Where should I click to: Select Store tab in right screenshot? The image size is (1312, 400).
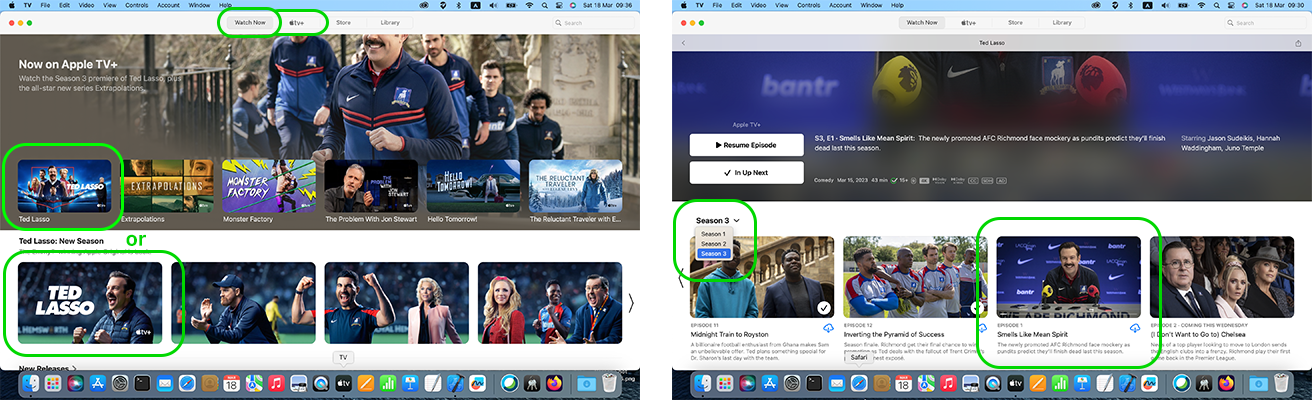click(1015, 22)
